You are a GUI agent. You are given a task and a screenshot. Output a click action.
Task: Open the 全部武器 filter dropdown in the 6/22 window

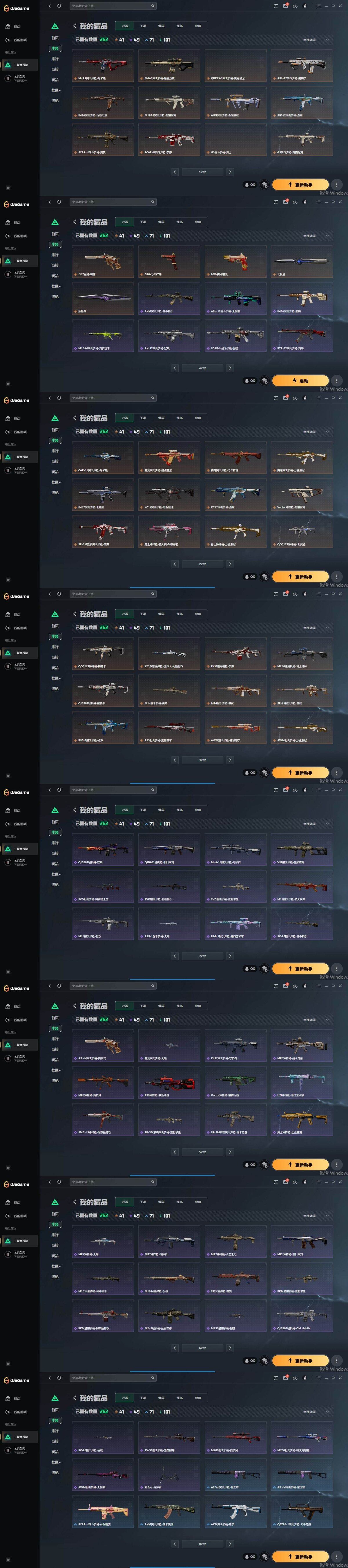(x=316, y=1215)
